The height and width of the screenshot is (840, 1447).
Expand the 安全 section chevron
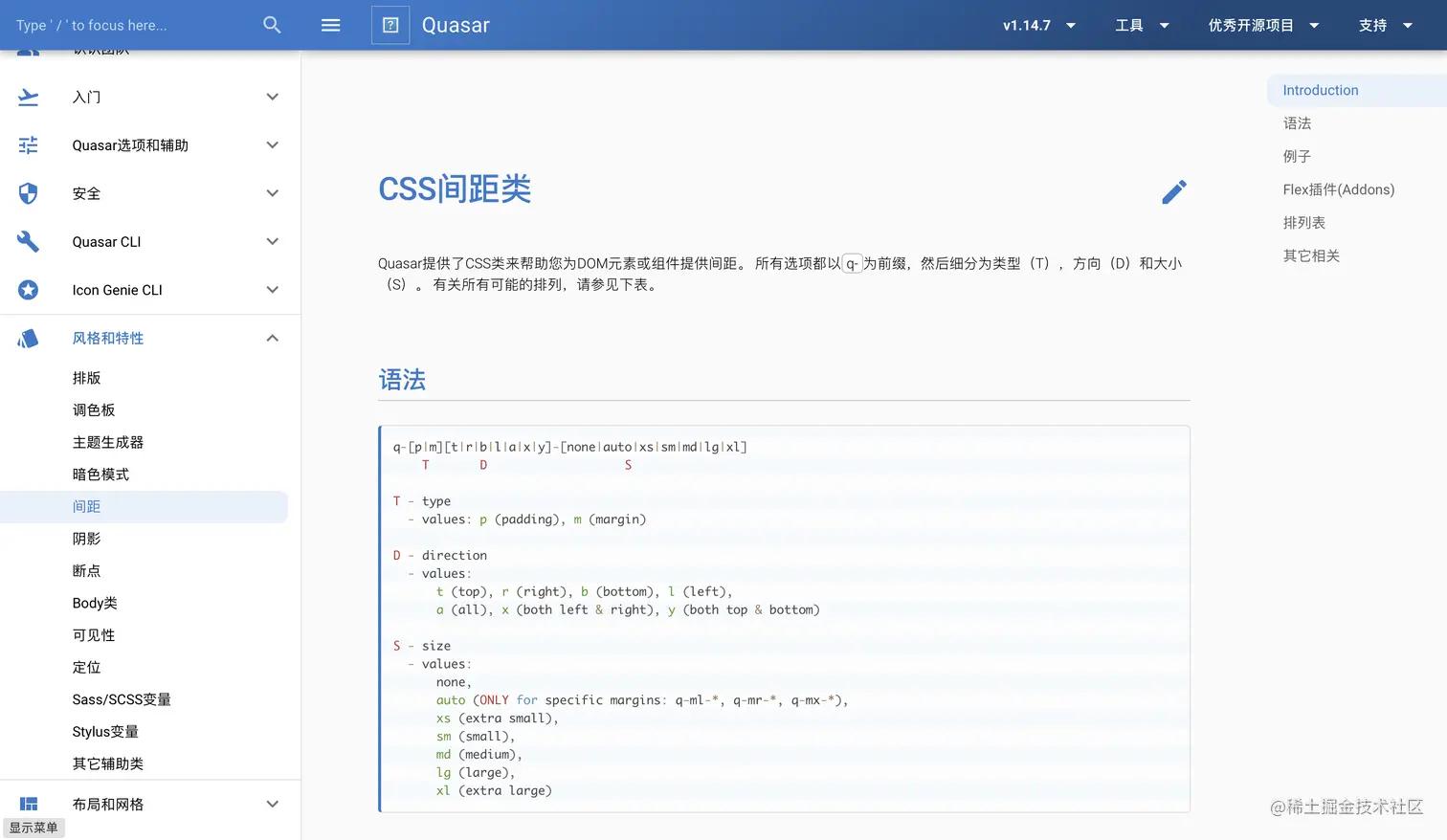click(273, 193)
